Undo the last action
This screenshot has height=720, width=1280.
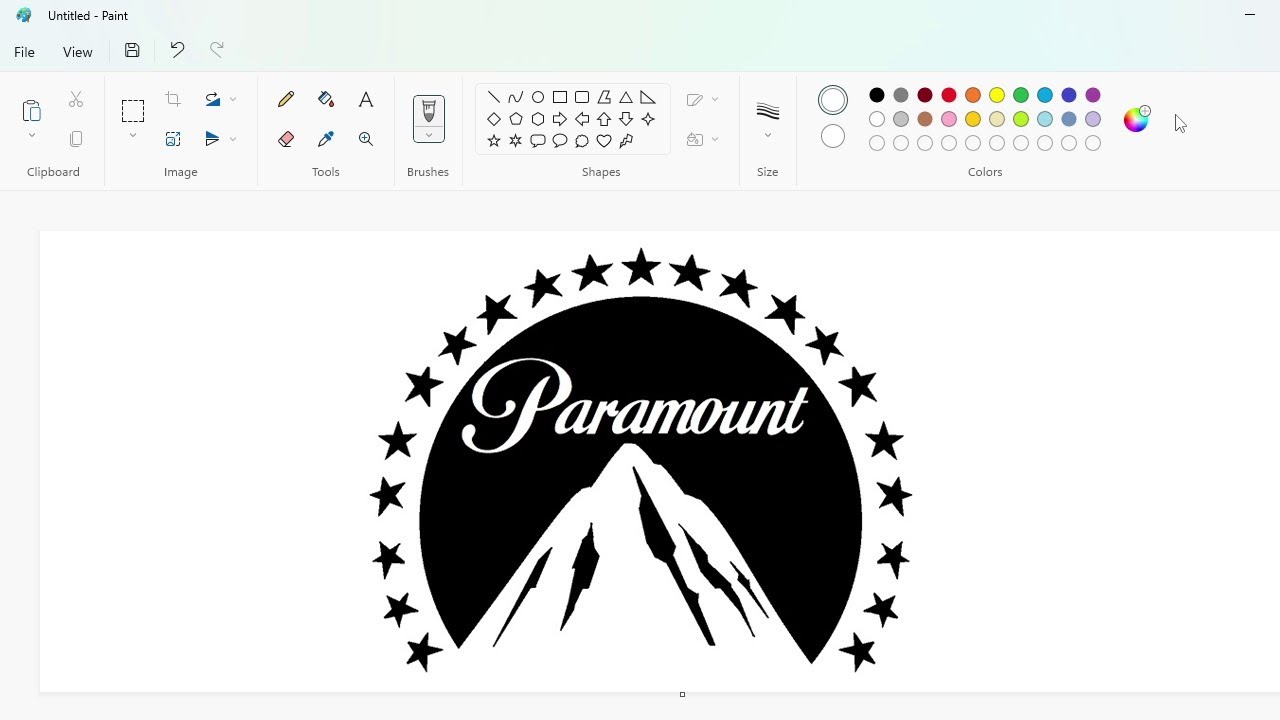[177, 50]
